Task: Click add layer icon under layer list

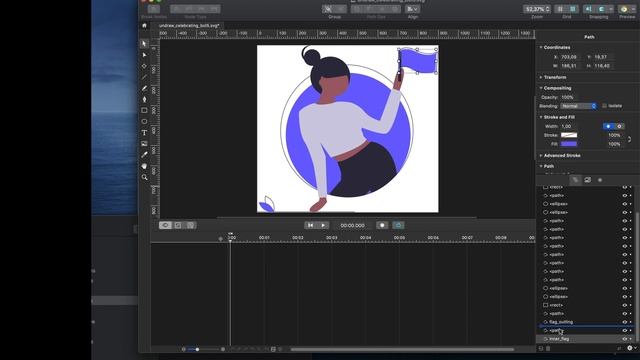Action: (x=541, y=348)
